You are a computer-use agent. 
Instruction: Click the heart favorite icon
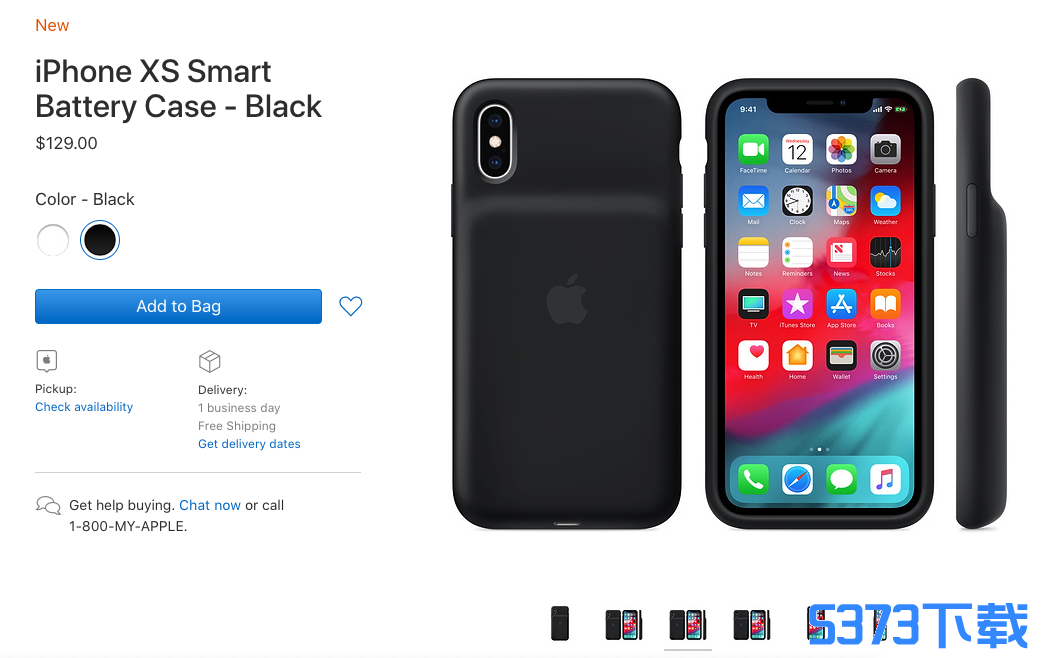pyautogui.click(x=351, y=306)
